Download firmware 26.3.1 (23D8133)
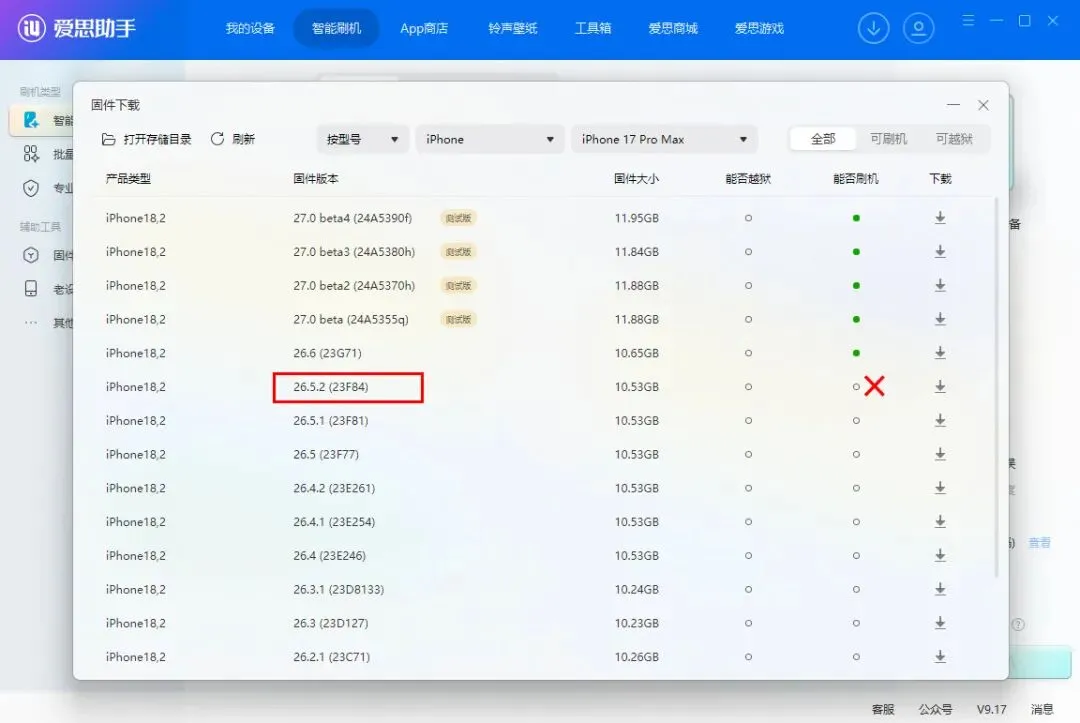The height and width of the screenshot is (723, 1080). click(940, 589)
